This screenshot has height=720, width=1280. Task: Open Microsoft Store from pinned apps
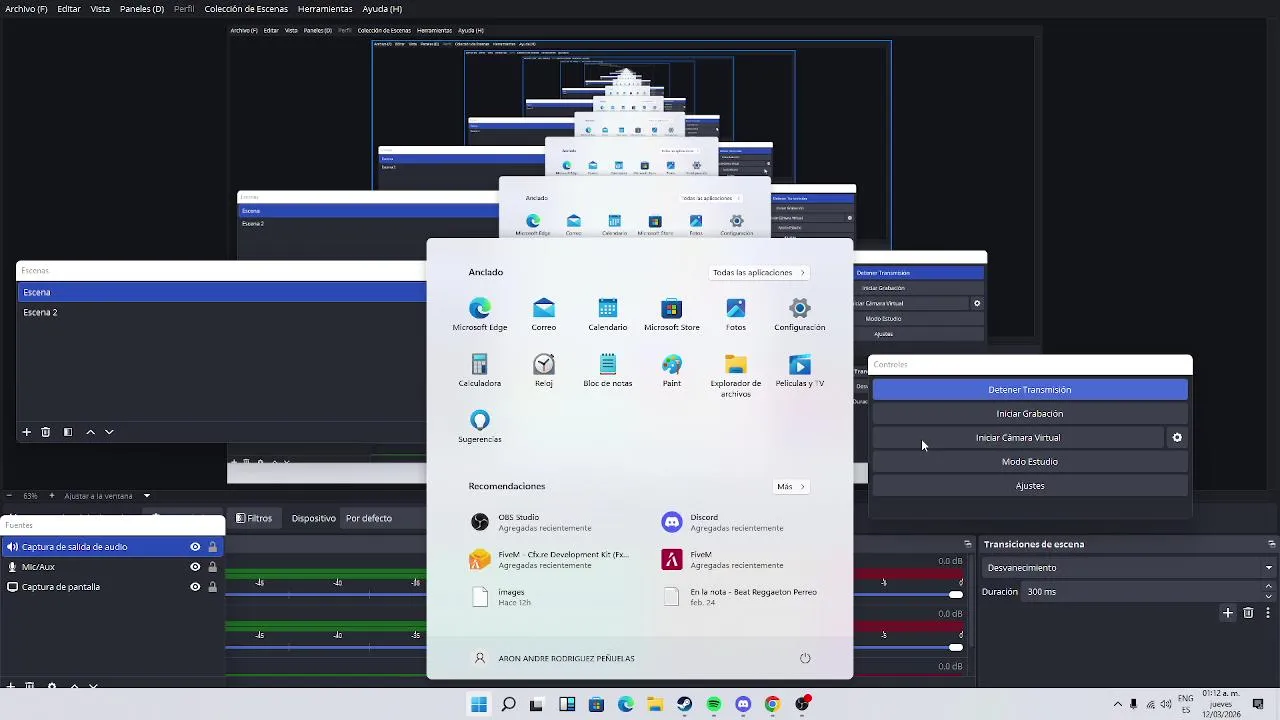pyautogui.click(x=672, y=314)
